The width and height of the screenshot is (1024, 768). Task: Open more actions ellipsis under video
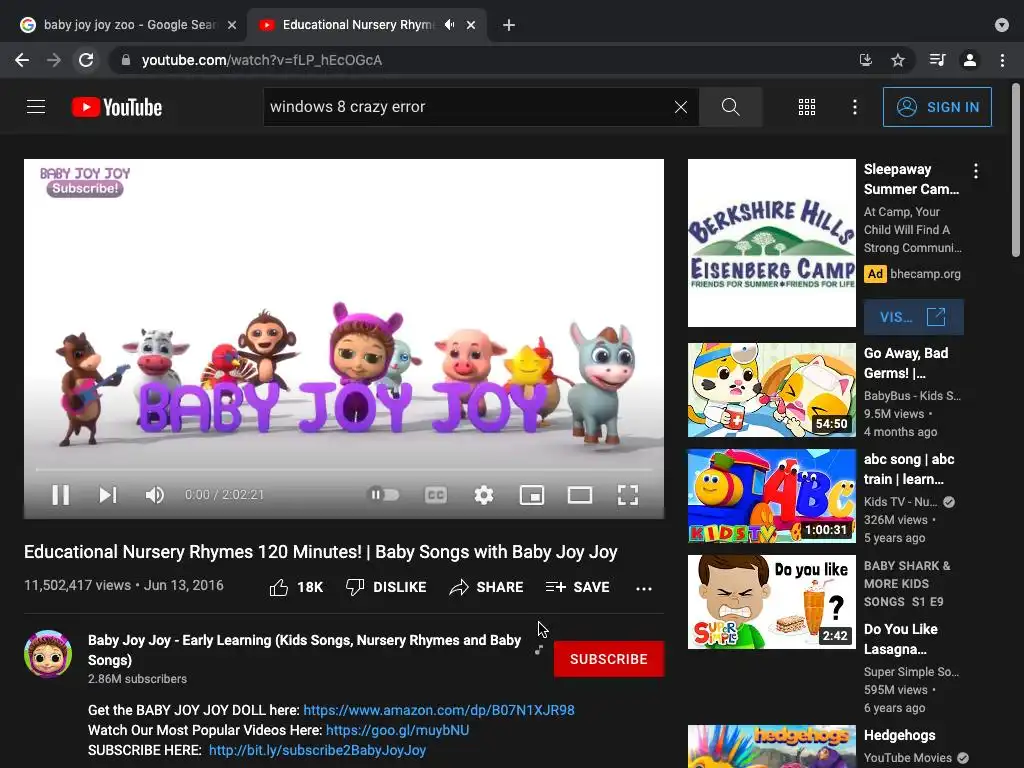[x=644, y=588]
